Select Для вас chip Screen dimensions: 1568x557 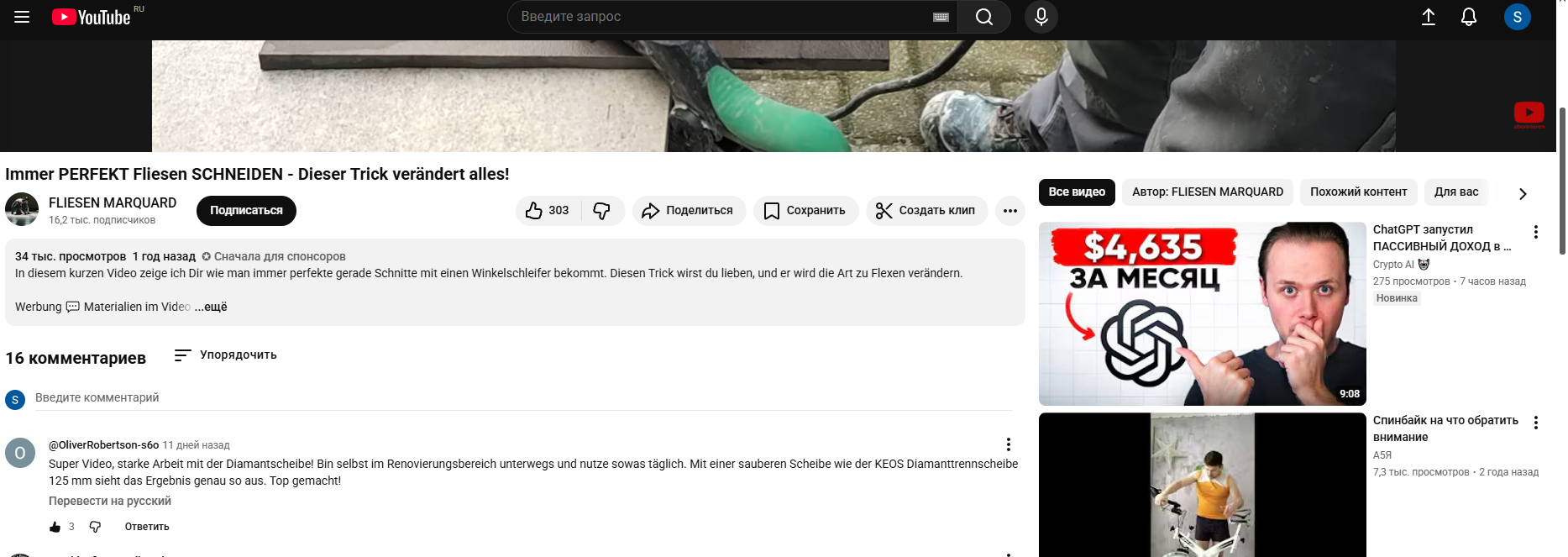point(1456,192)
